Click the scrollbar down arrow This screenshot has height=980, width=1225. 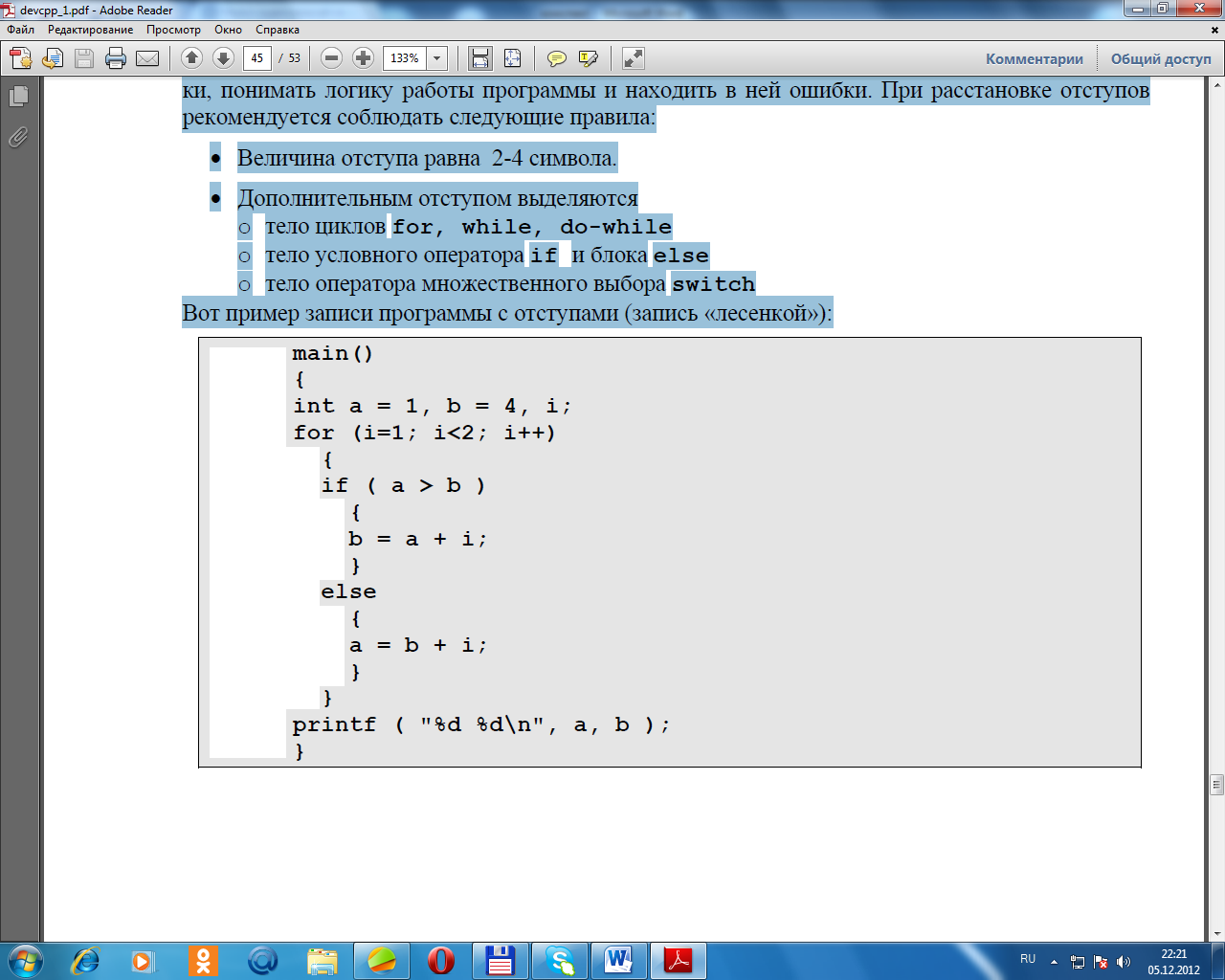pyautogui.click(x=1216, y=933)
